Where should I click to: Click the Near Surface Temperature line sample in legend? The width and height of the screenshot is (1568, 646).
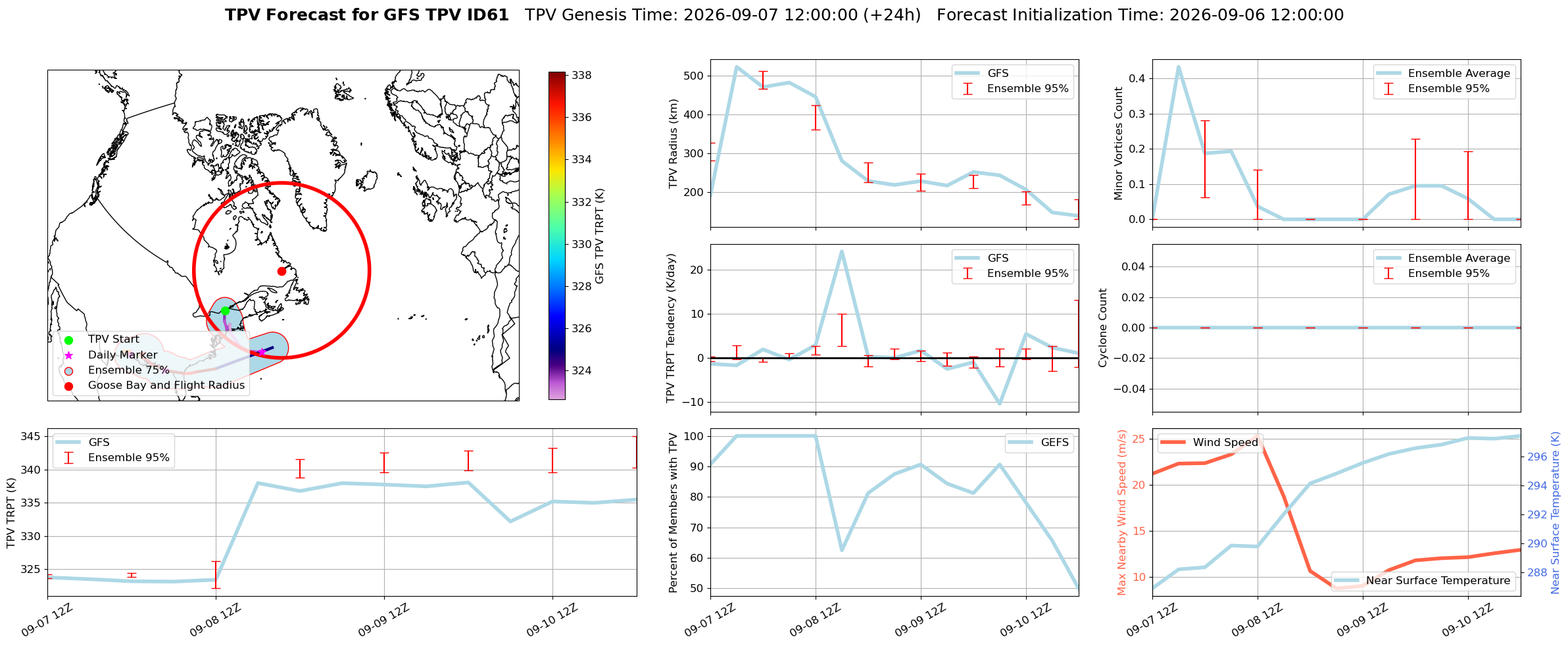click(x=1347, y=581)
